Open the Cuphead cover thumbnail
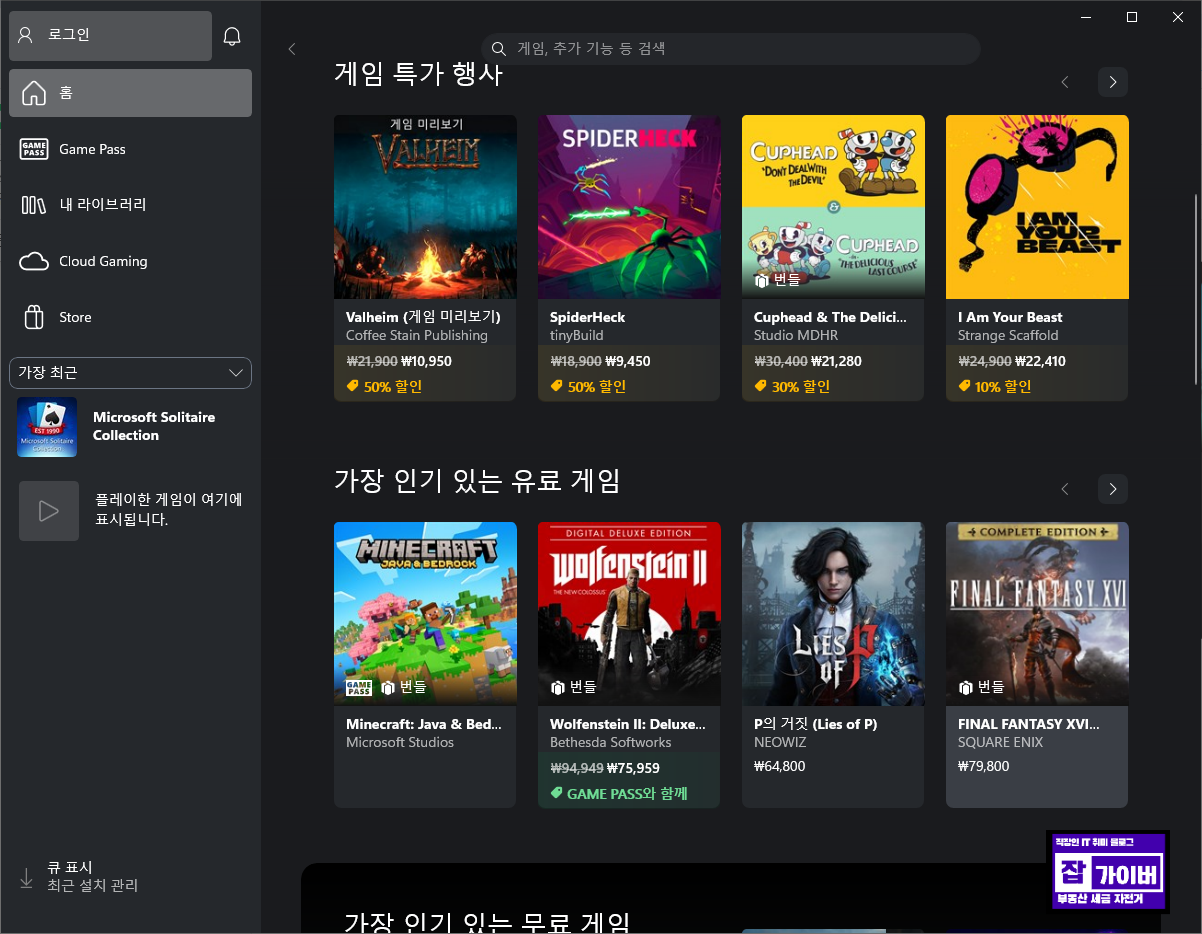 click(833, 207)
